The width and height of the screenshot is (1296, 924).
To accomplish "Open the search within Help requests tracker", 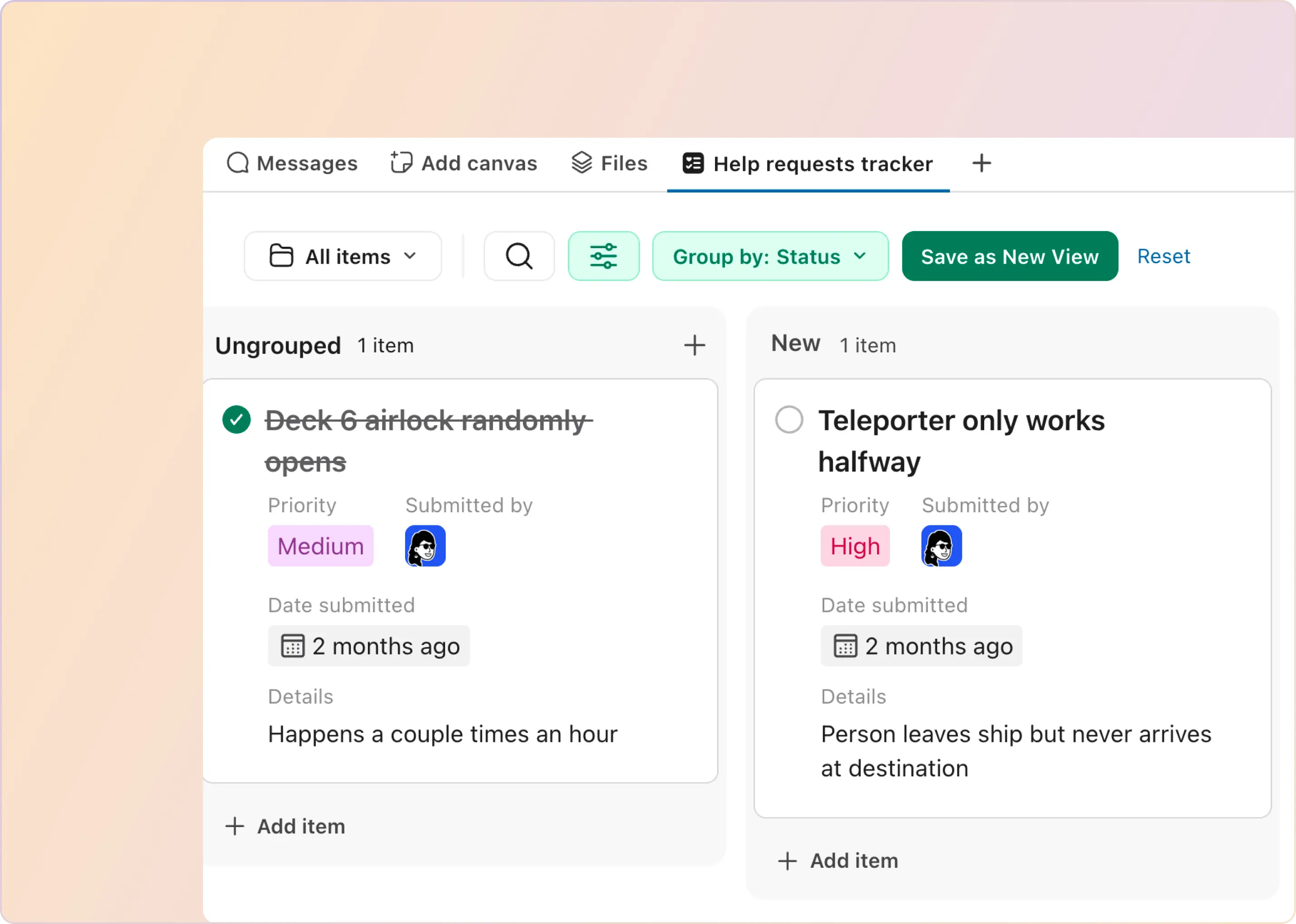I will tap(518, 256).
